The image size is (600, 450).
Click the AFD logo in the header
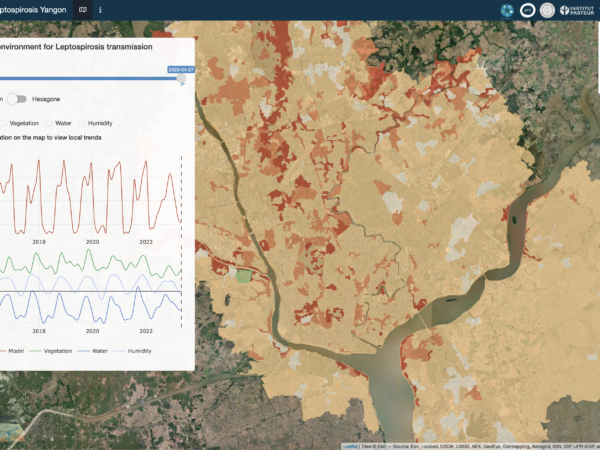527,10
